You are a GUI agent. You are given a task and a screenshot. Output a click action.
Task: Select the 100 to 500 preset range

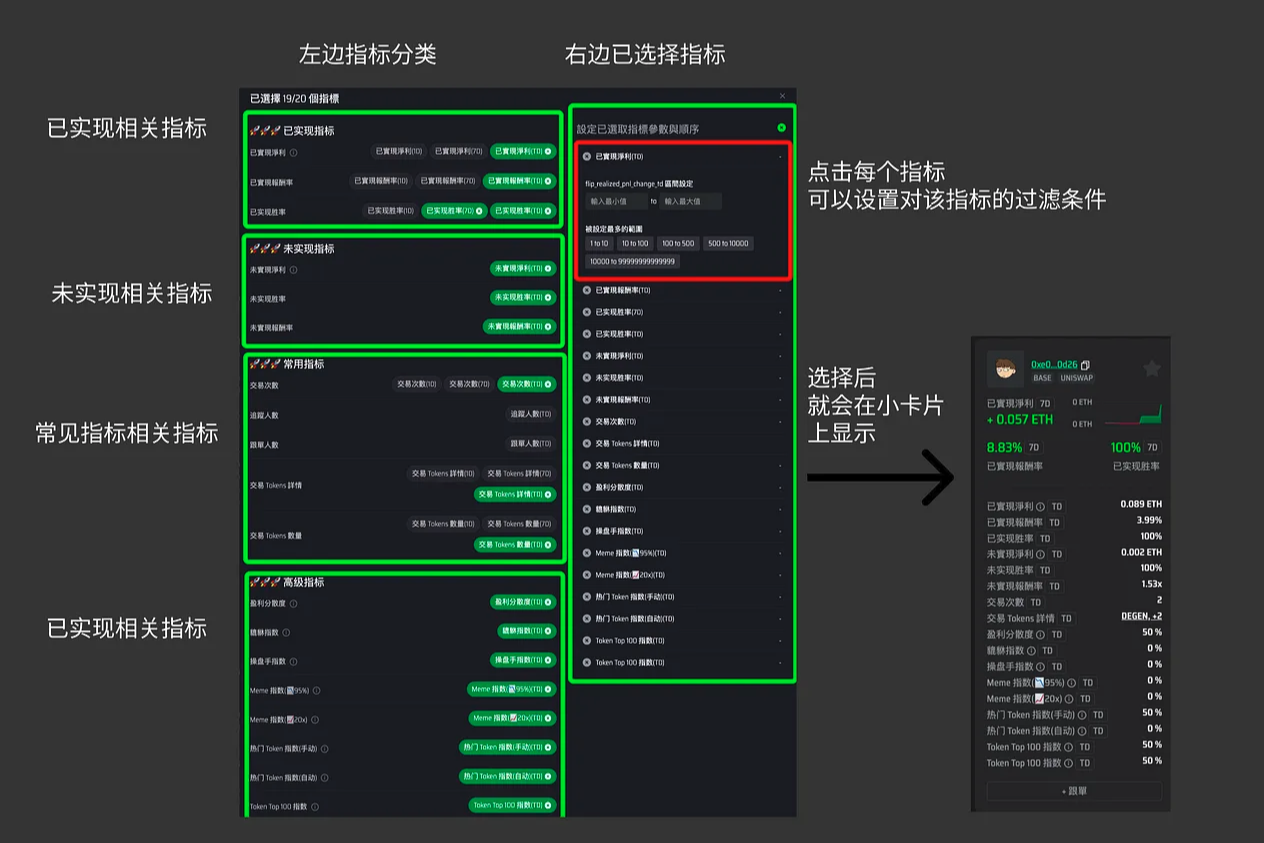pos(676,244)
